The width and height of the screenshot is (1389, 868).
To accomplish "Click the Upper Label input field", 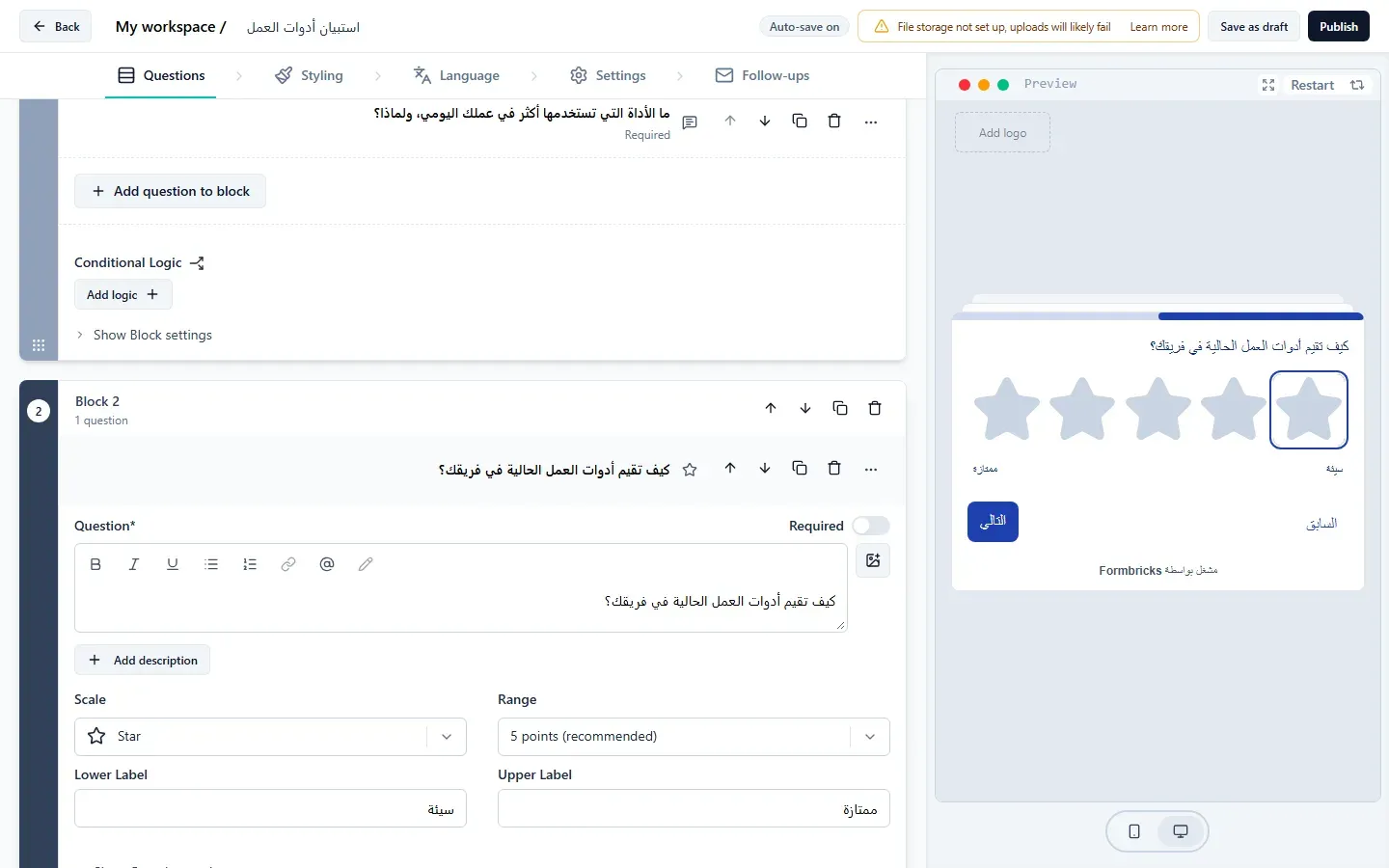I will point(694,809).
